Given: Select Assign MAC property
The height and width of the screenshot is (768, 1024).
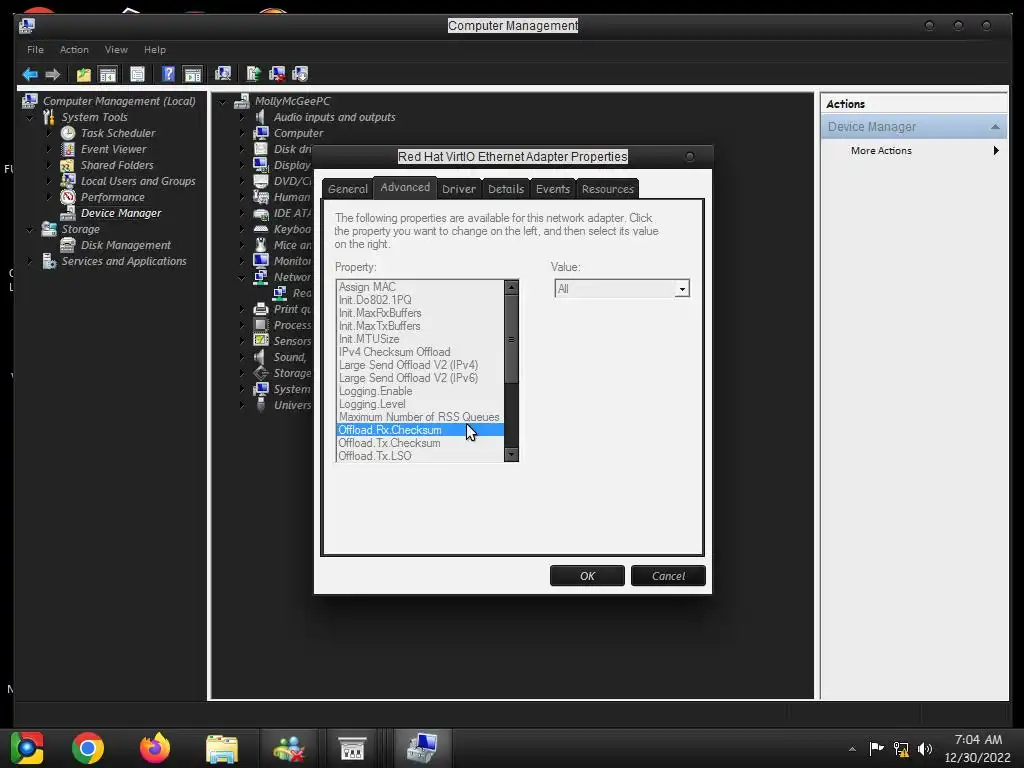Looking at the screenshot, I should click(x=419, y=287).
